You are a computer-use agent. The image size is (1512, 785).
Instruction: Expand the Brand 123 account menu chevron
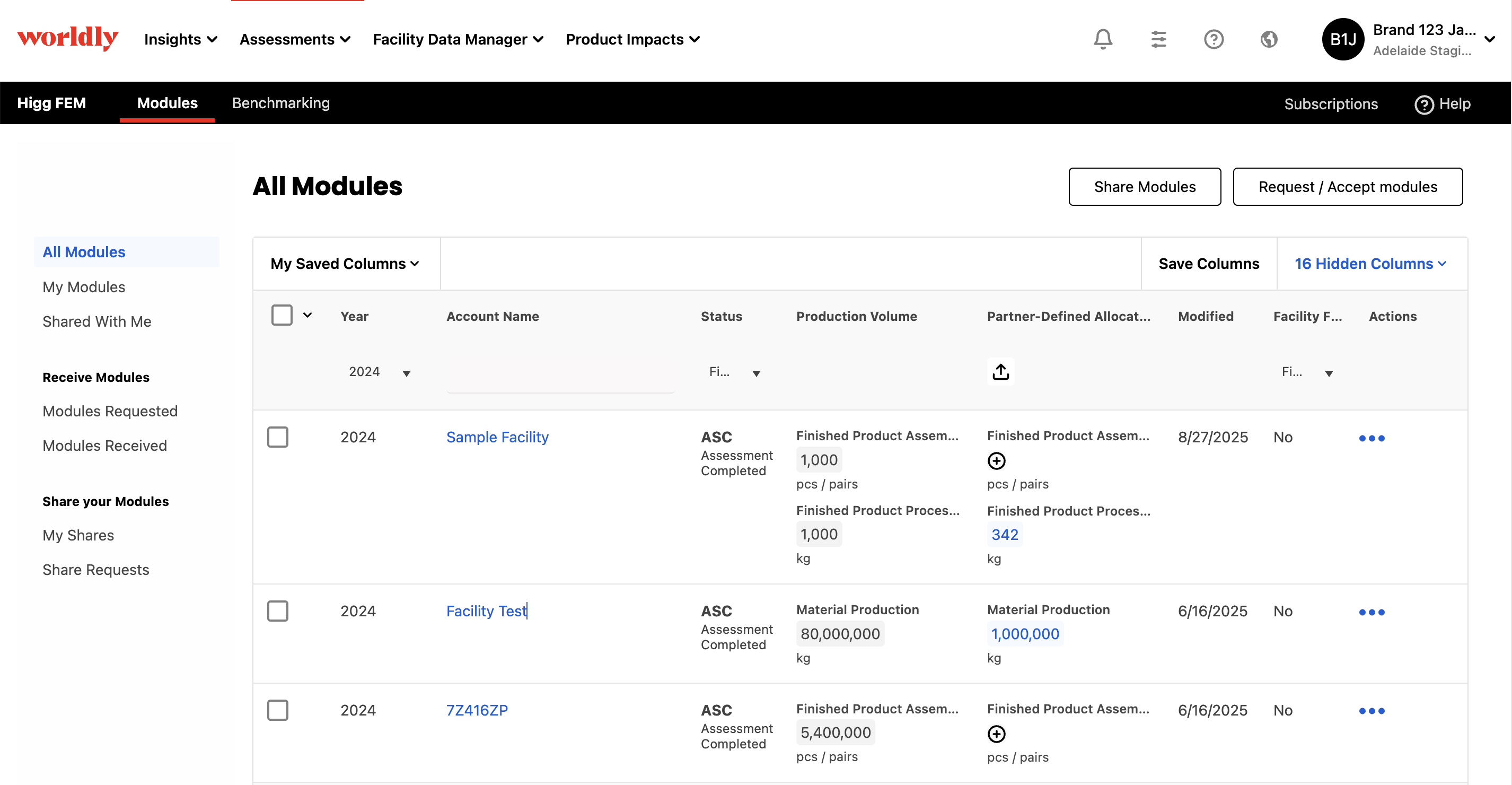tap(1489, 39)
